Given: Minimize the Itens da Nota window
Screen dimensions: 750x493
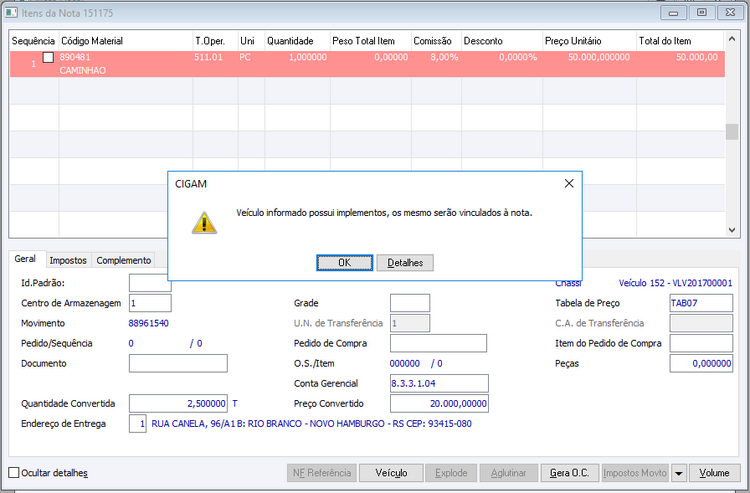Looking at the screenshot, I should click(673, 12).
